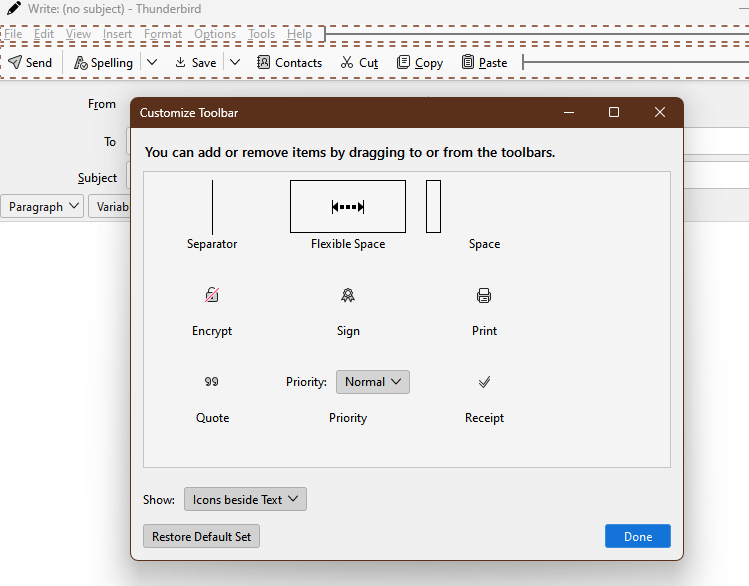Open the File menu
This screenshot has height=586, width=749.
click(14, 34)
